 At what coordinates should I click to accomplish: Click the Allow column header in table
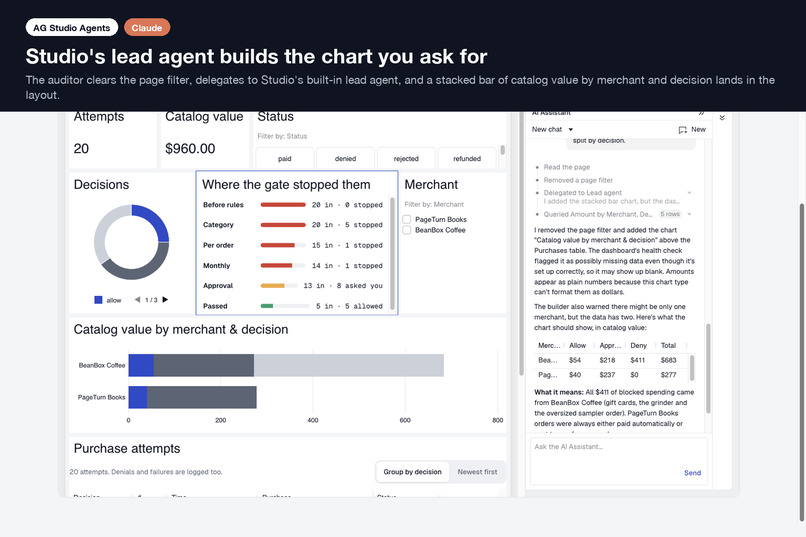pyautogui.click(x=577, y=345)
